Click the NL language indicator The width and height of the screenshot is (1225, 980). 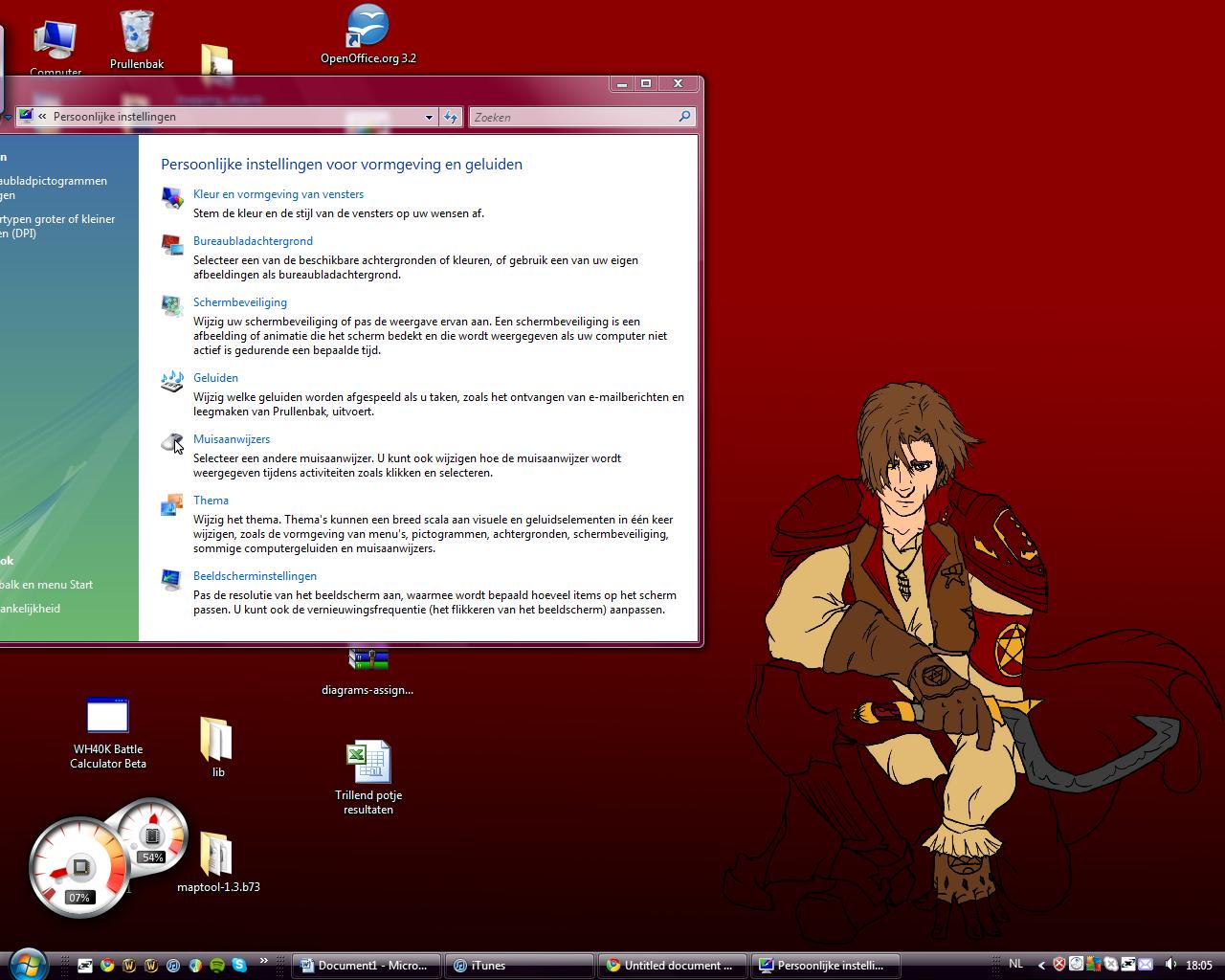tap(1016, 965)
